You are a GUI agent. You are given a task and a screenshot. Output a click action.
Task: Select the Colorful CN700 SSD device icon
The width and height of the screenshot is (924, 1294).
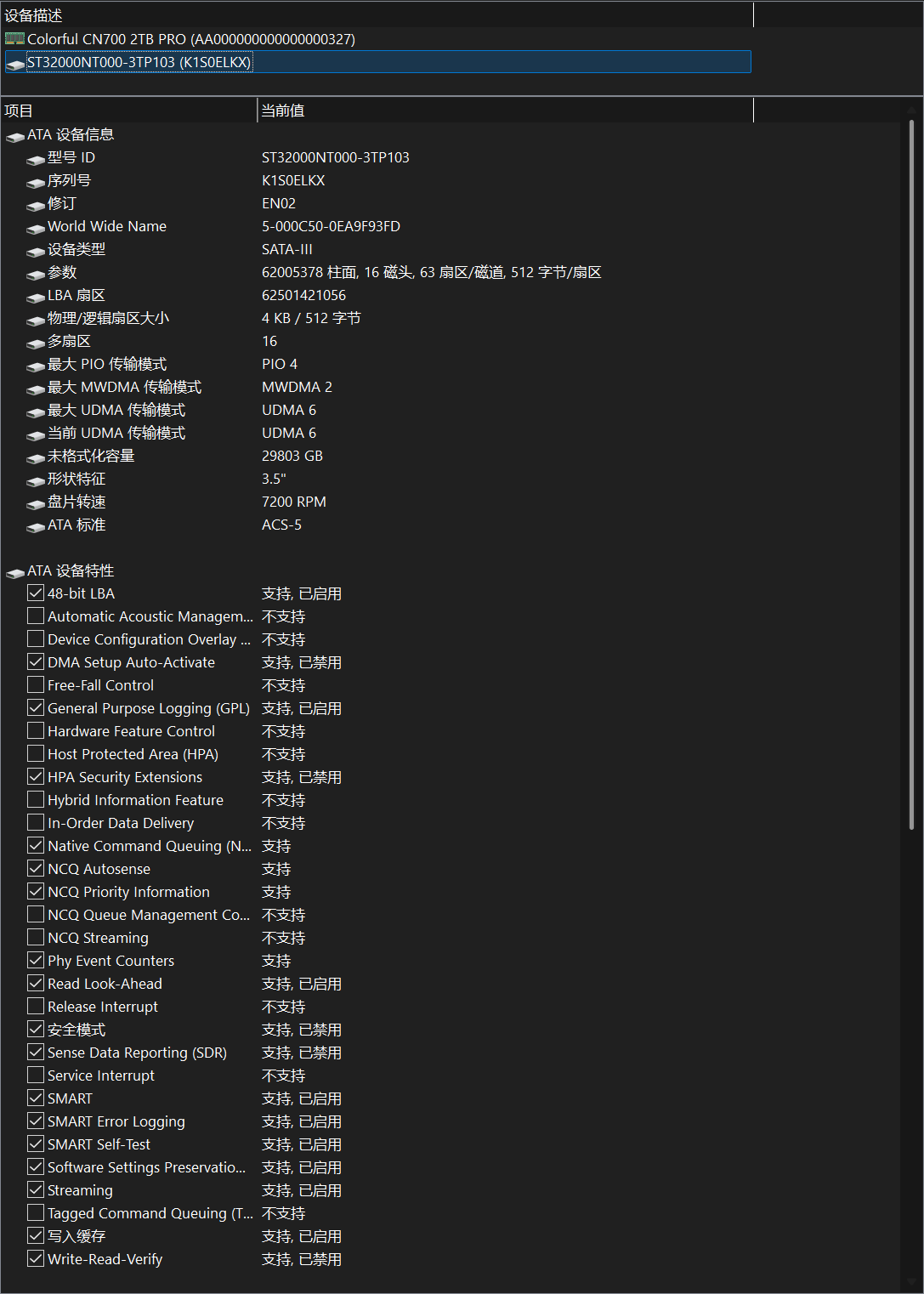click(14, 38)
